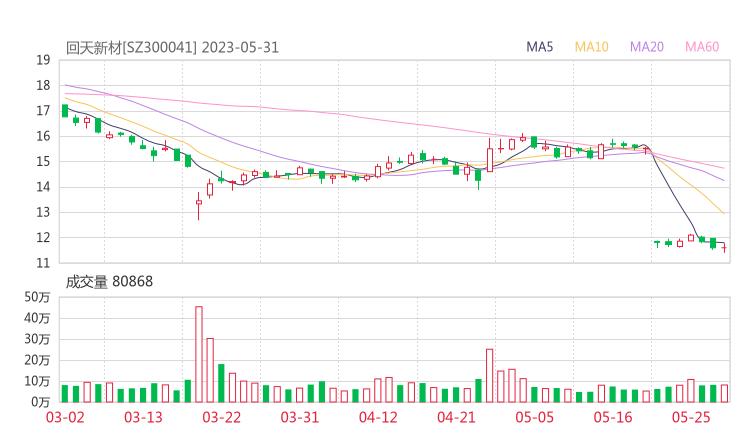Click the 03-22 date axis label
The width and height of the screenshot is (740, 440).
pyautogui.click(x=221, y=418)
